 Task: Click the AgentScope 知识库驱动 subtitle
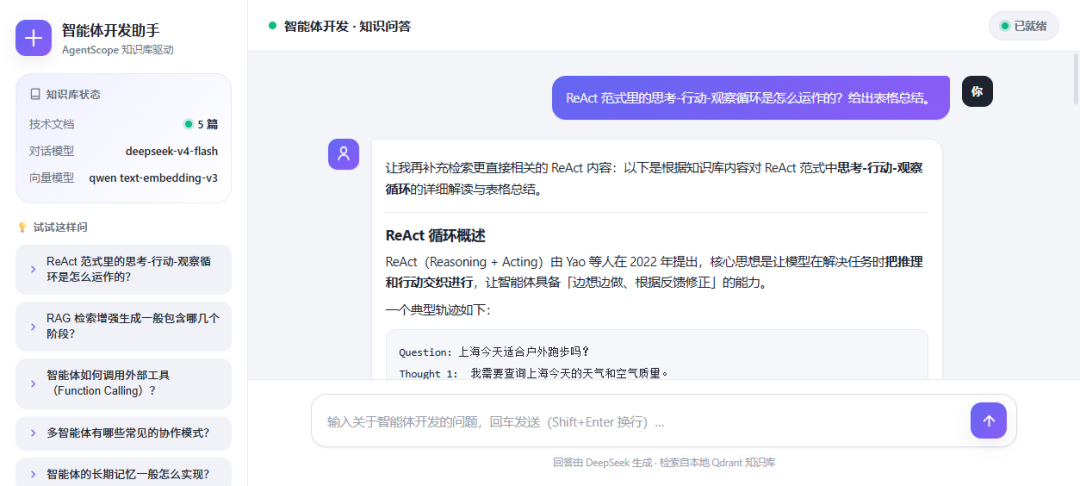click(x=118, y=50)
